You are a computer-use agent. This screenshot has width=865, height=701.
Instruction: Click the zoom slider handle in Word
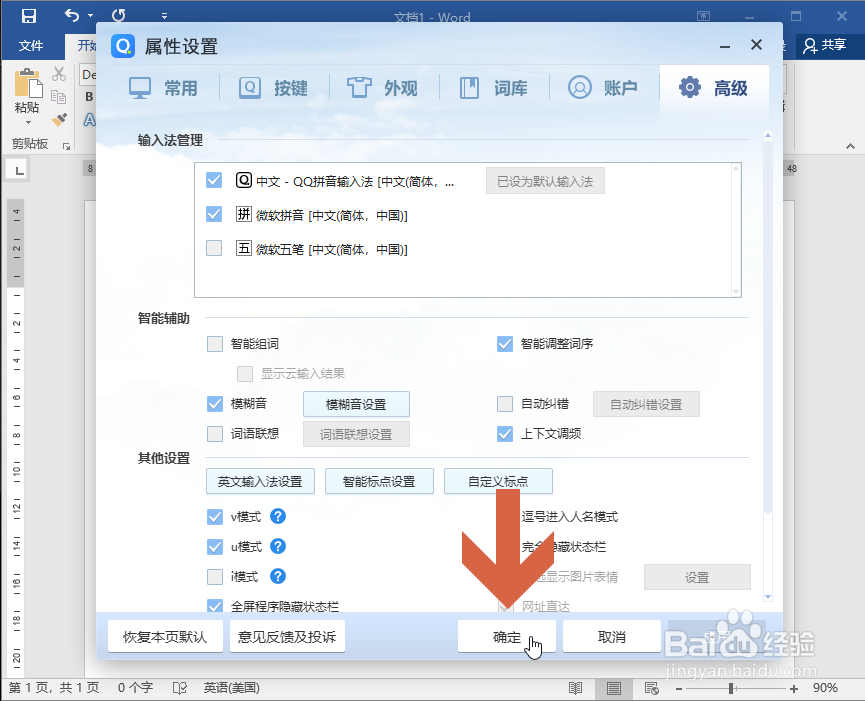[x=731, y=688]
